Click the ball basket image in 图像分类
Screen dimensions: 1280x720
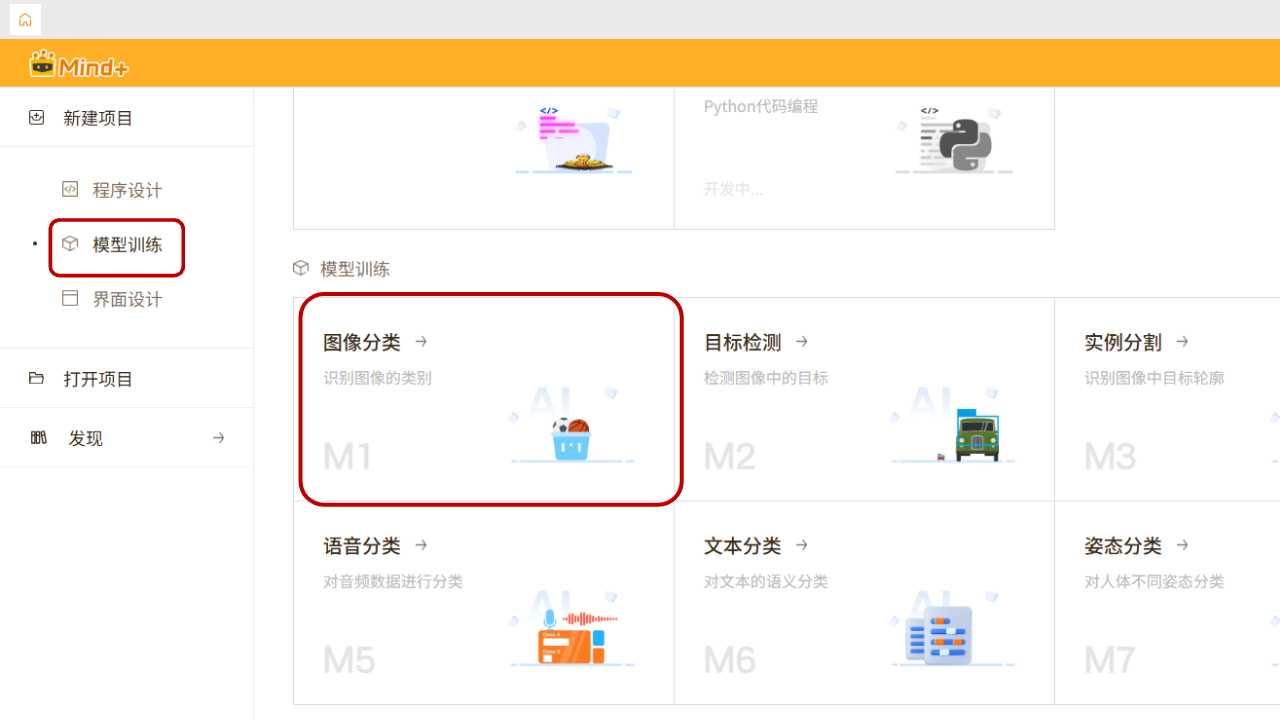point(571,438)
